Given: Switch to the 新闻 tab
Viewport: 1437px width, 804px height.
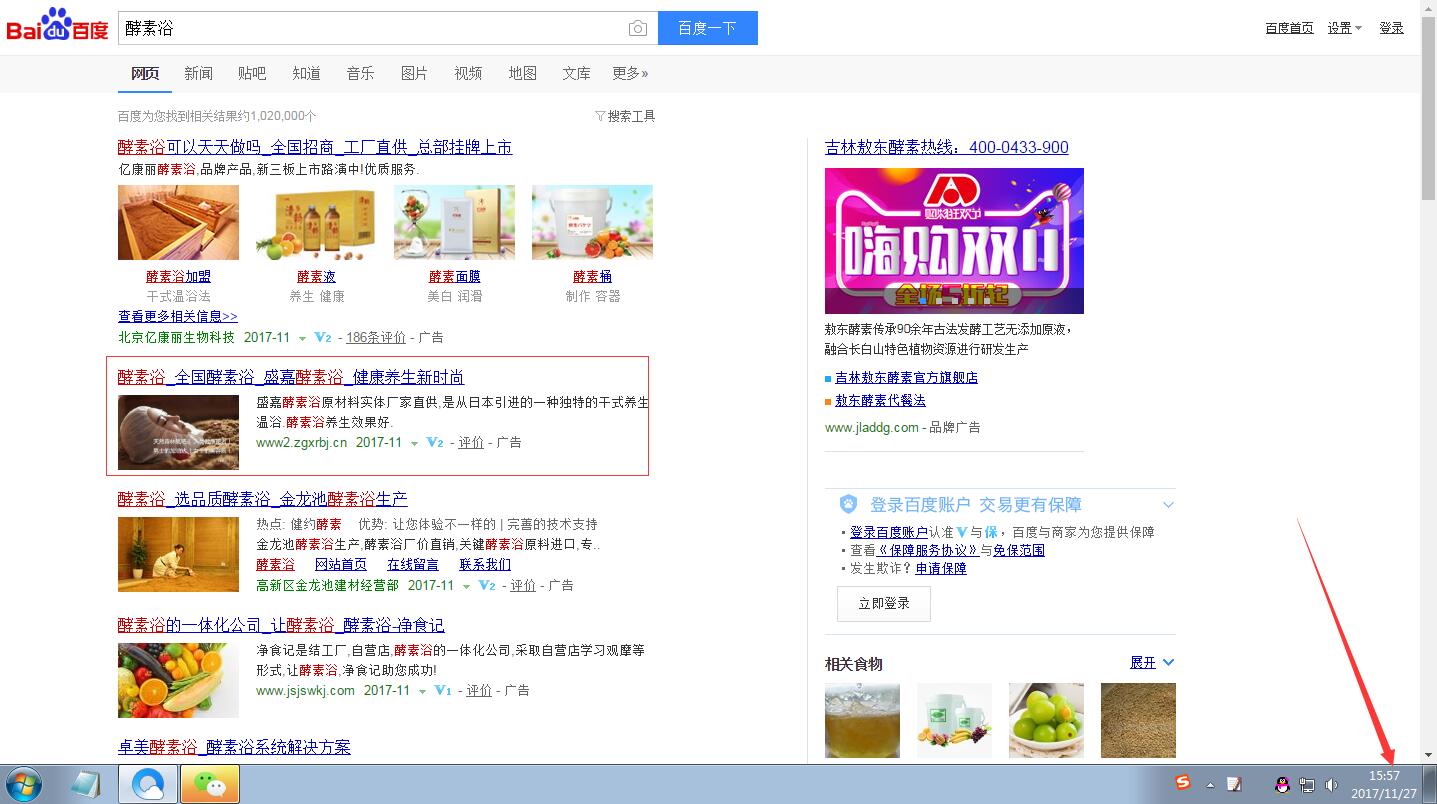Looking at the screenshot, I should [x=198, y=73].
